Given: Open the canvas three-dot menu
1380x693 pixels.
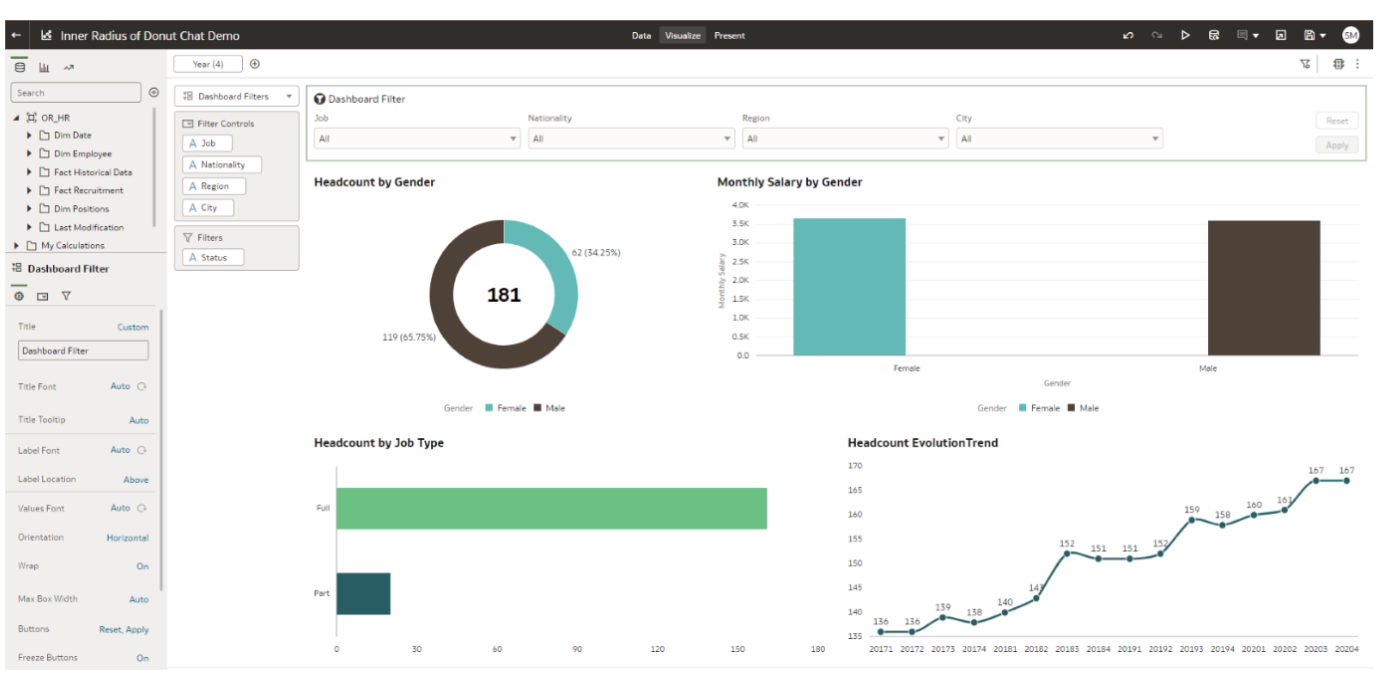Looking at the screenshot, I should tap(1357, 64).
